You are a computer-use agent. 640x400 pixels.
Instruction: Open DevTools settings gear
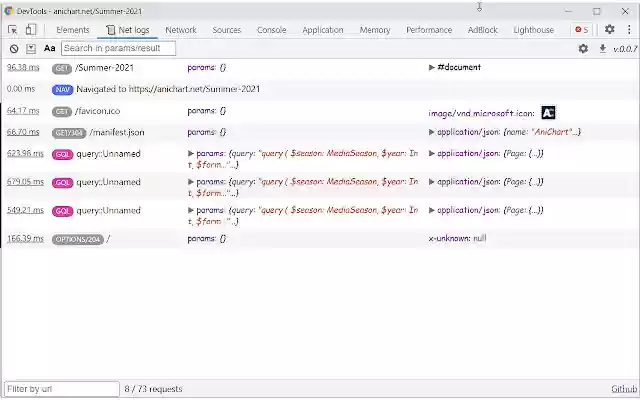coord(609,29)
